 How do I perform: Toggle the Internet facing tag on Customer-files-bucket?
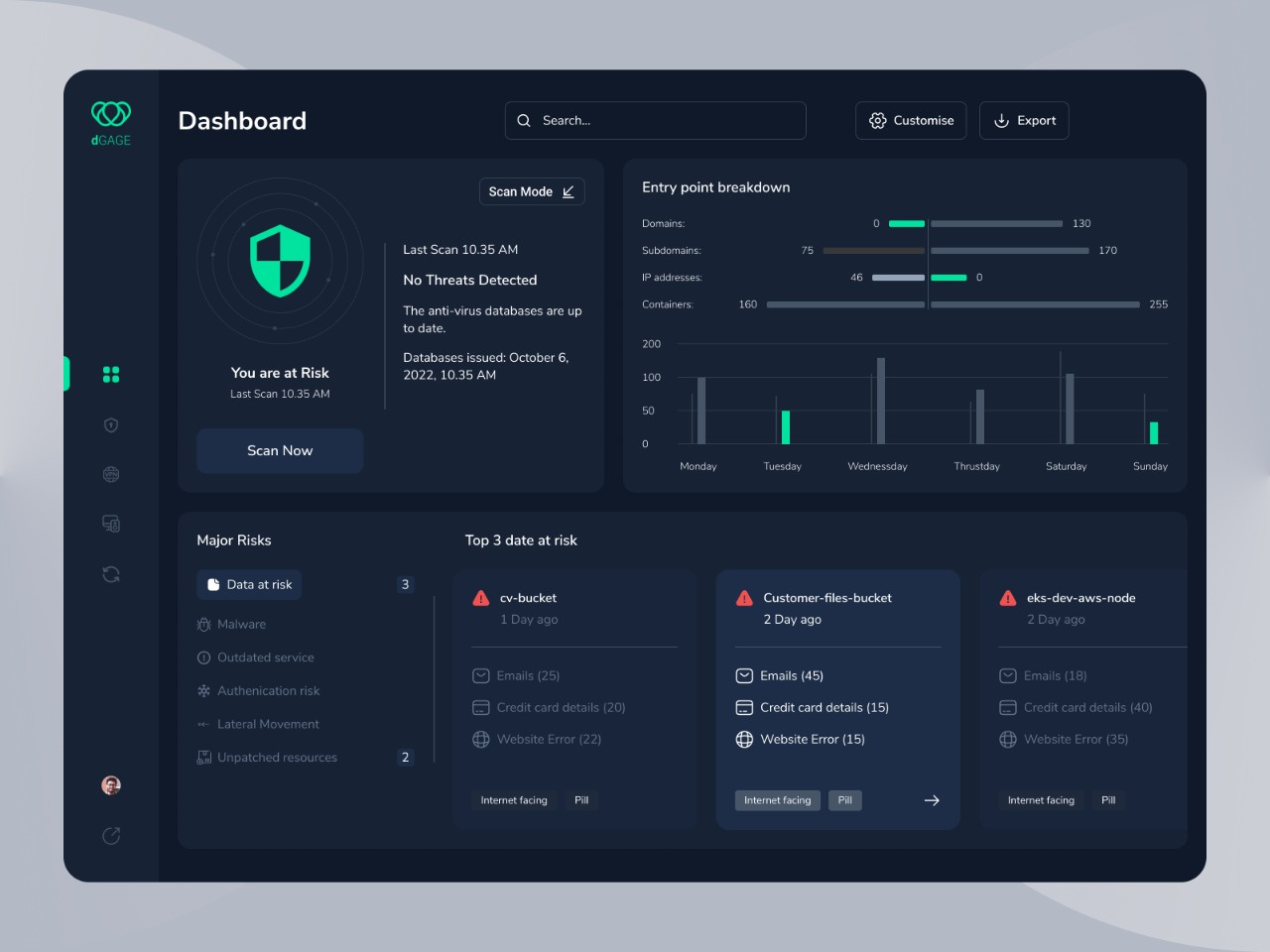point(777,800)
